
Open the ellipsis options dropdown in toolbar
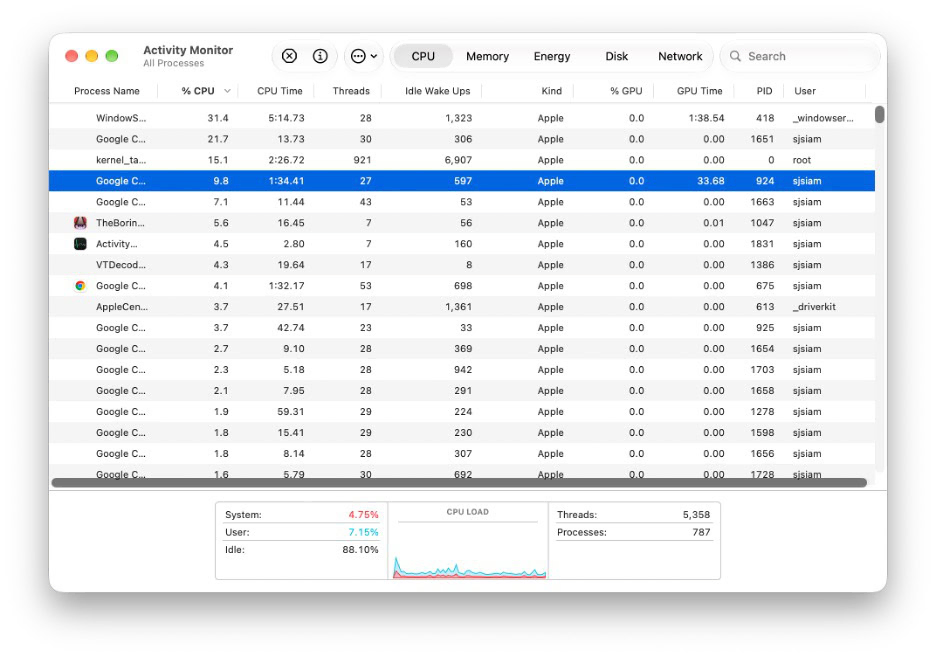coord(364,56)
